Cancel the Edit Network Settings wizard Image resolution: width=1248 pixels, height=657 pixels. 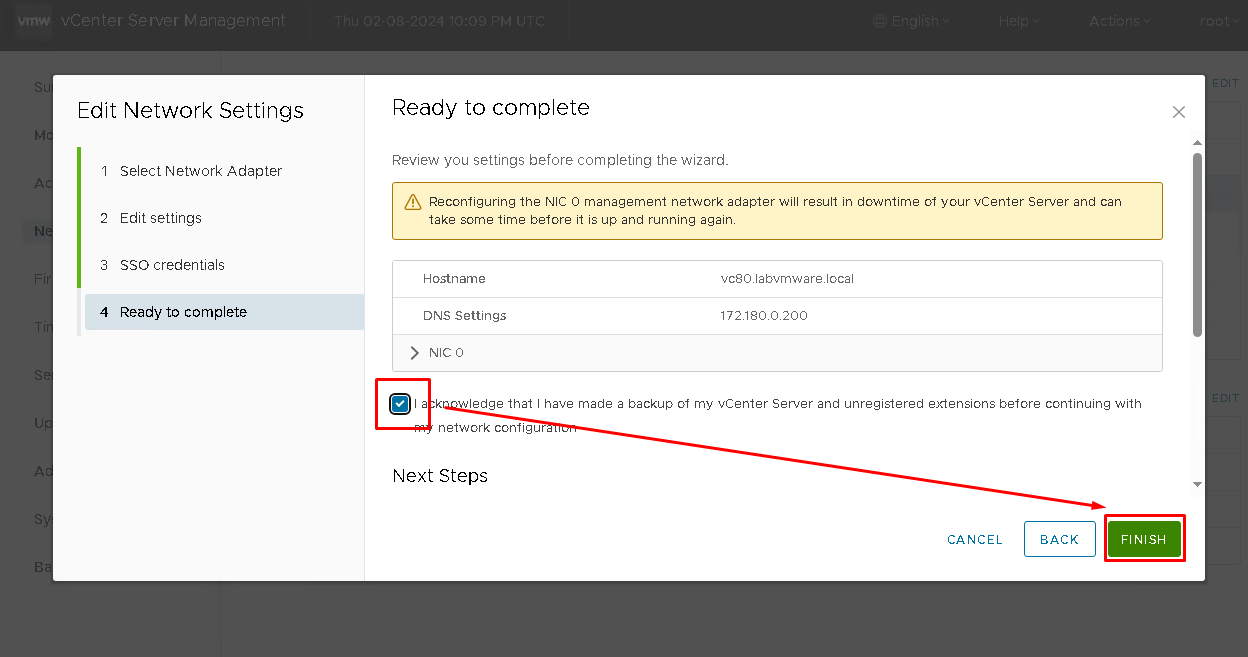pyautogui.click(x=975, y=540)
